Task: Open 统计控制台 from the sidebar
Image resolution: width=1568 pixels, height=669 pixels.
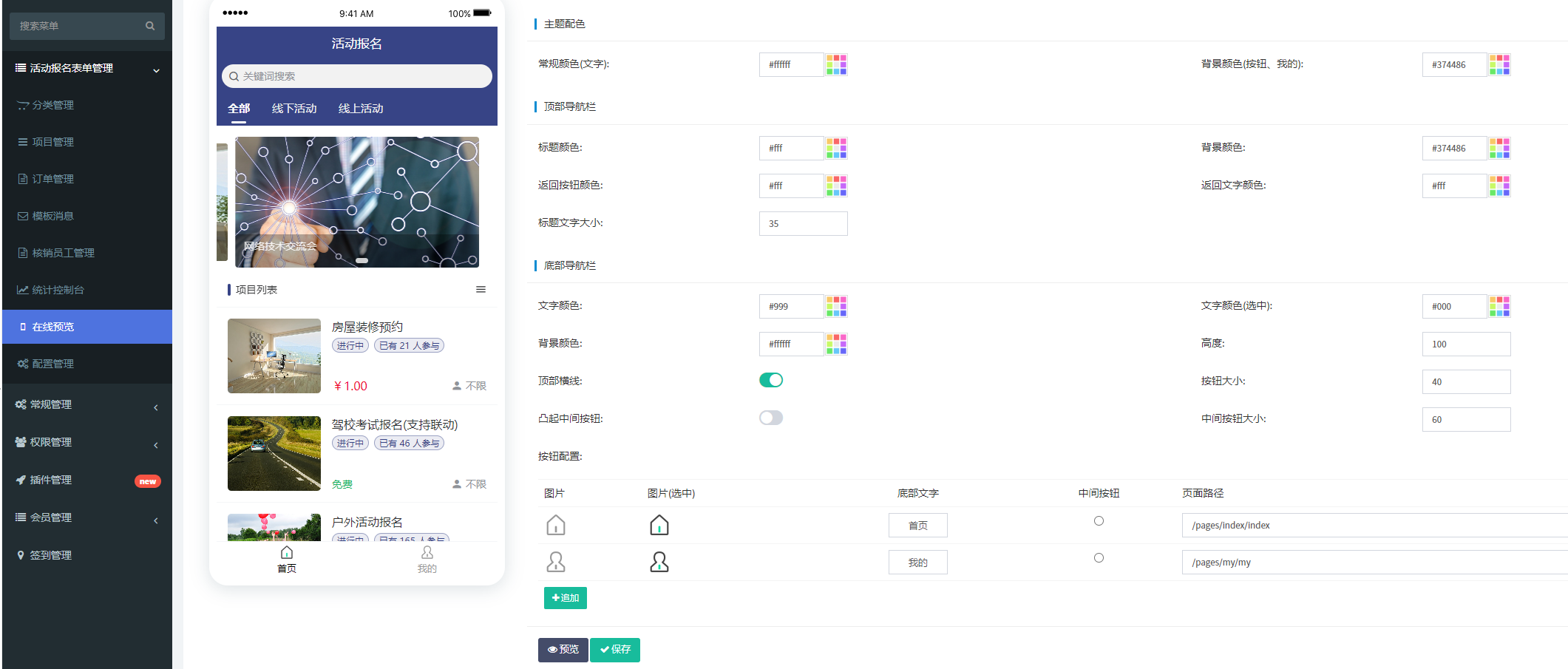Action: point(58,290)
